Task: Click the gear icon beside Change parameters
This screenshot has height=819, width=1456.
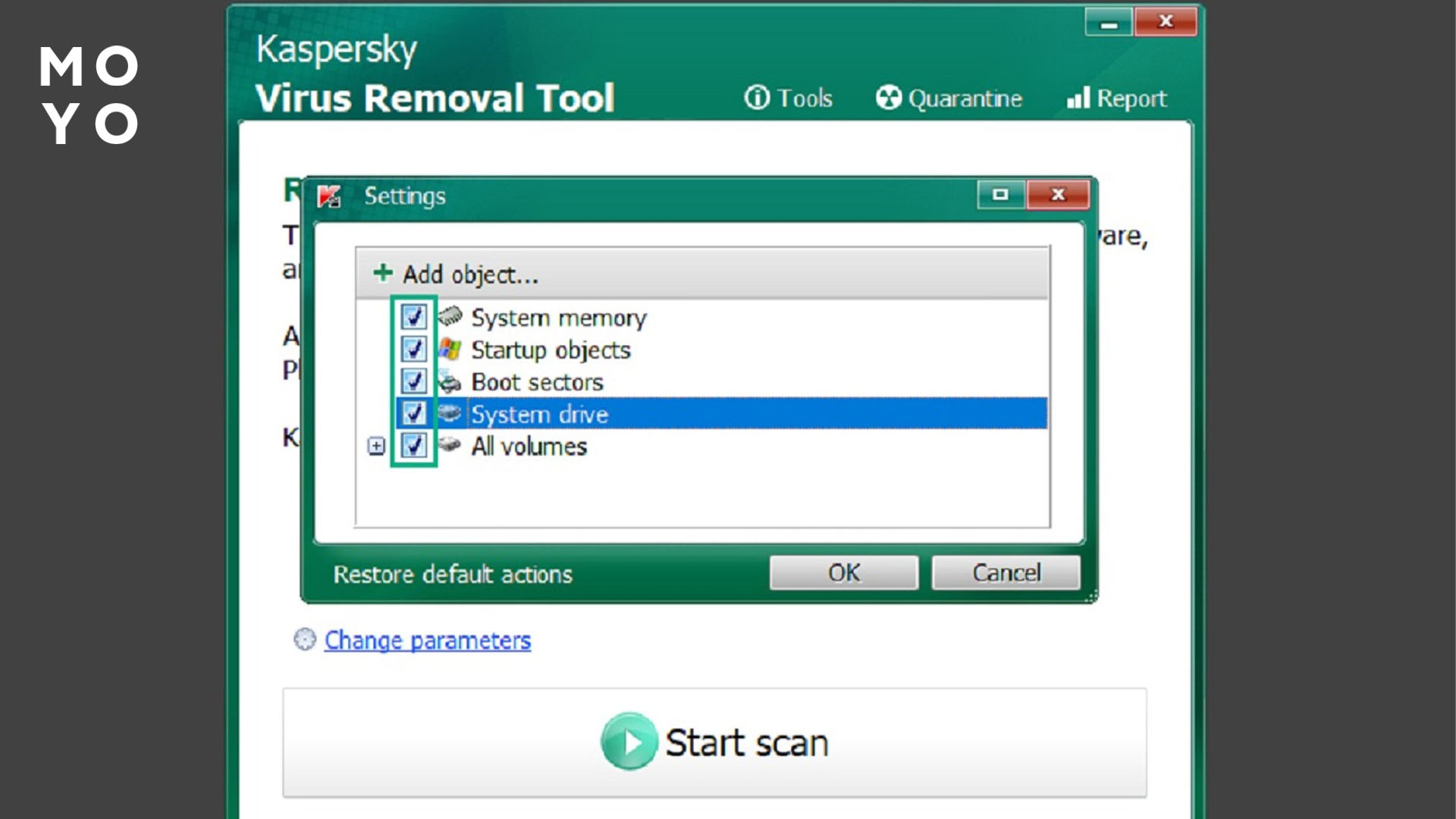Action: click(305, 640)
